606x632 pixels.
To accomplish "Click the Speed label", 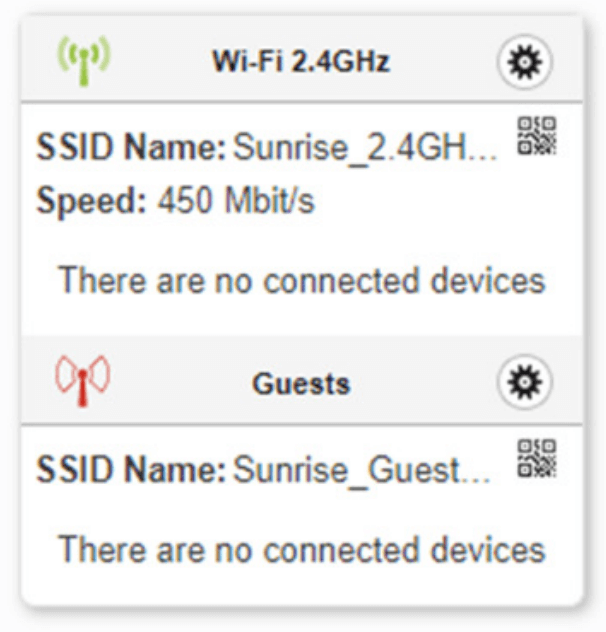I will coord(92,202).
